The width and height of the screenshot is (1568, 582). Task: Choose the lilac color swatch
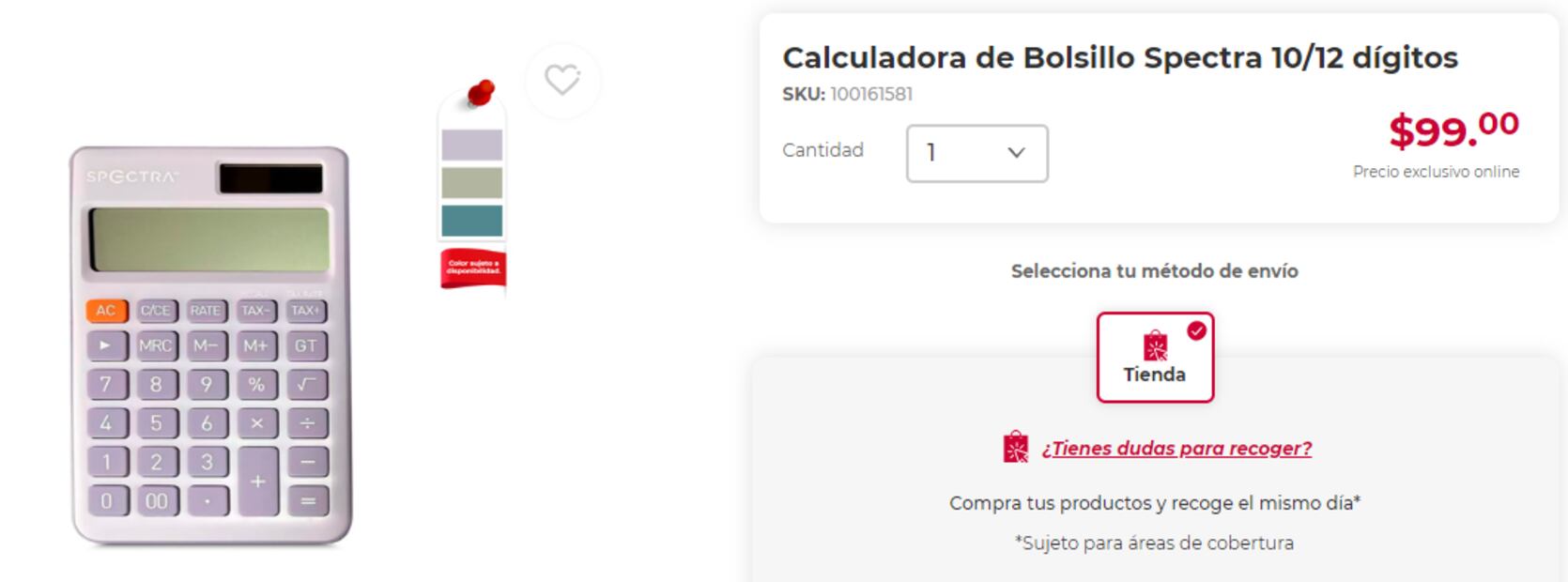pos(472,145)
